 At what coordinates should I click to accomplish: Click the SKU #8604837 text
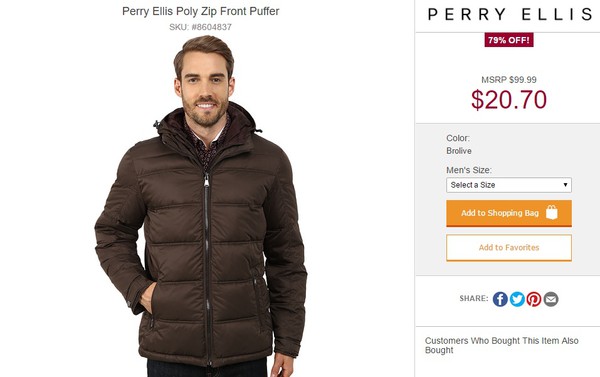(201, 27)
